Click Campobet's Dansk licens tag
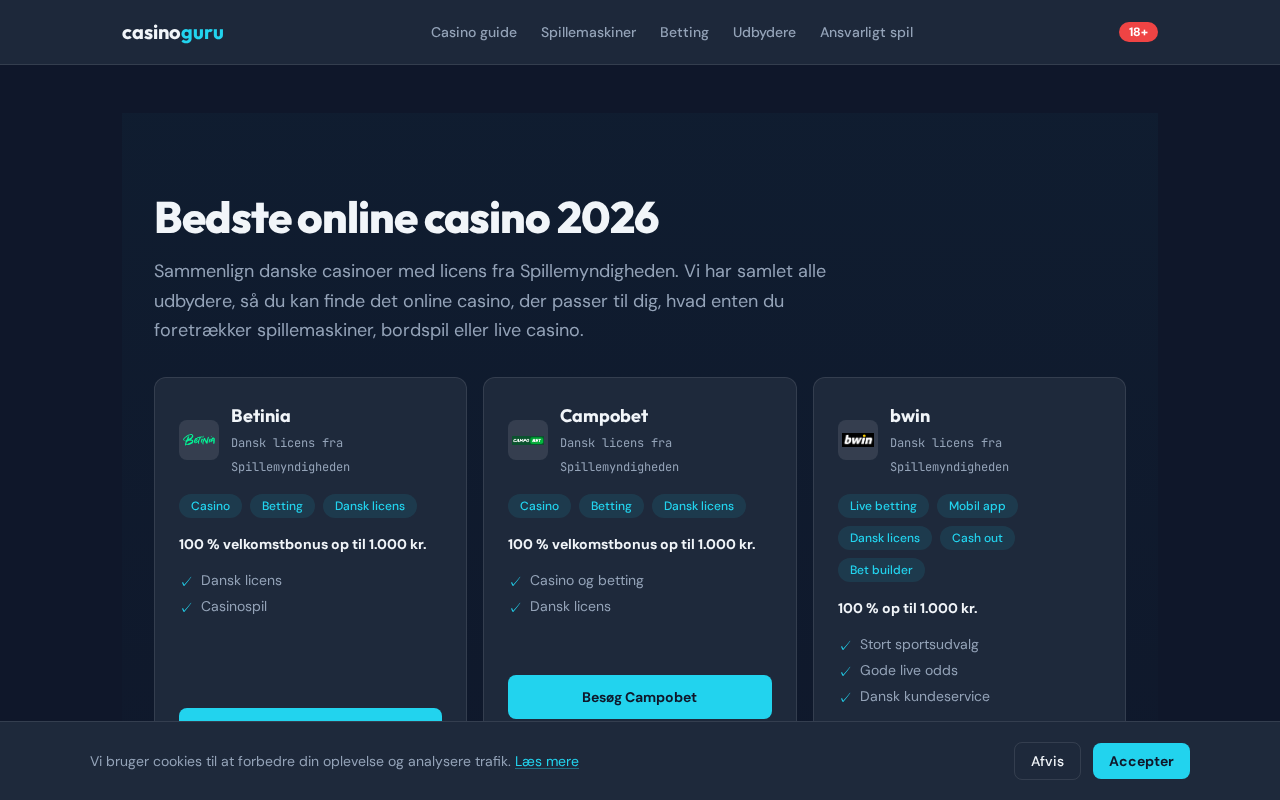1280x800 pixels. [698, 506]
